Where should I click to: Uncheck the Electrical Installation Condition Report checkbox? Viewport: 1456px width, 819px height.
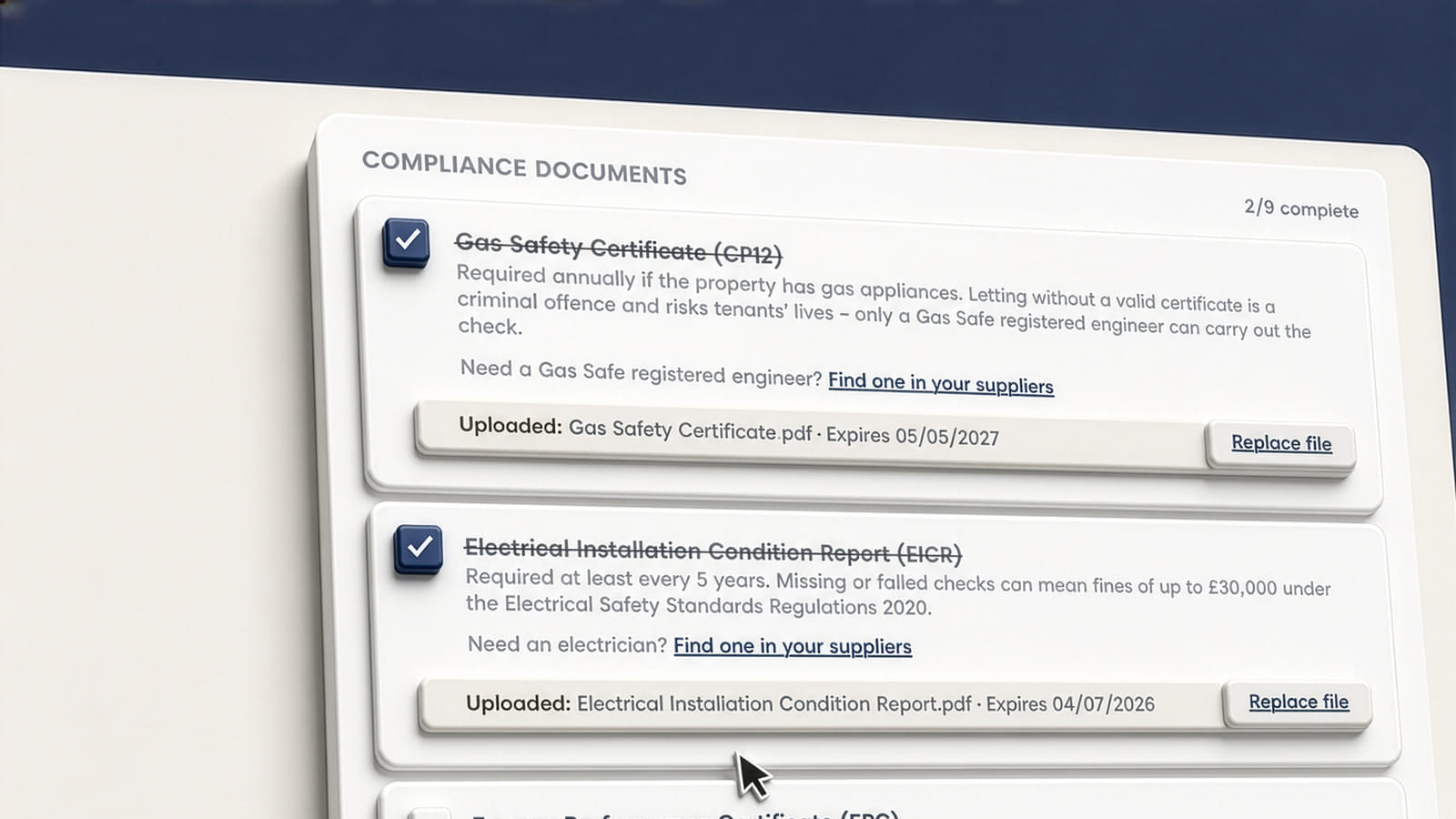pyautogui.click(x=419, y=549)
